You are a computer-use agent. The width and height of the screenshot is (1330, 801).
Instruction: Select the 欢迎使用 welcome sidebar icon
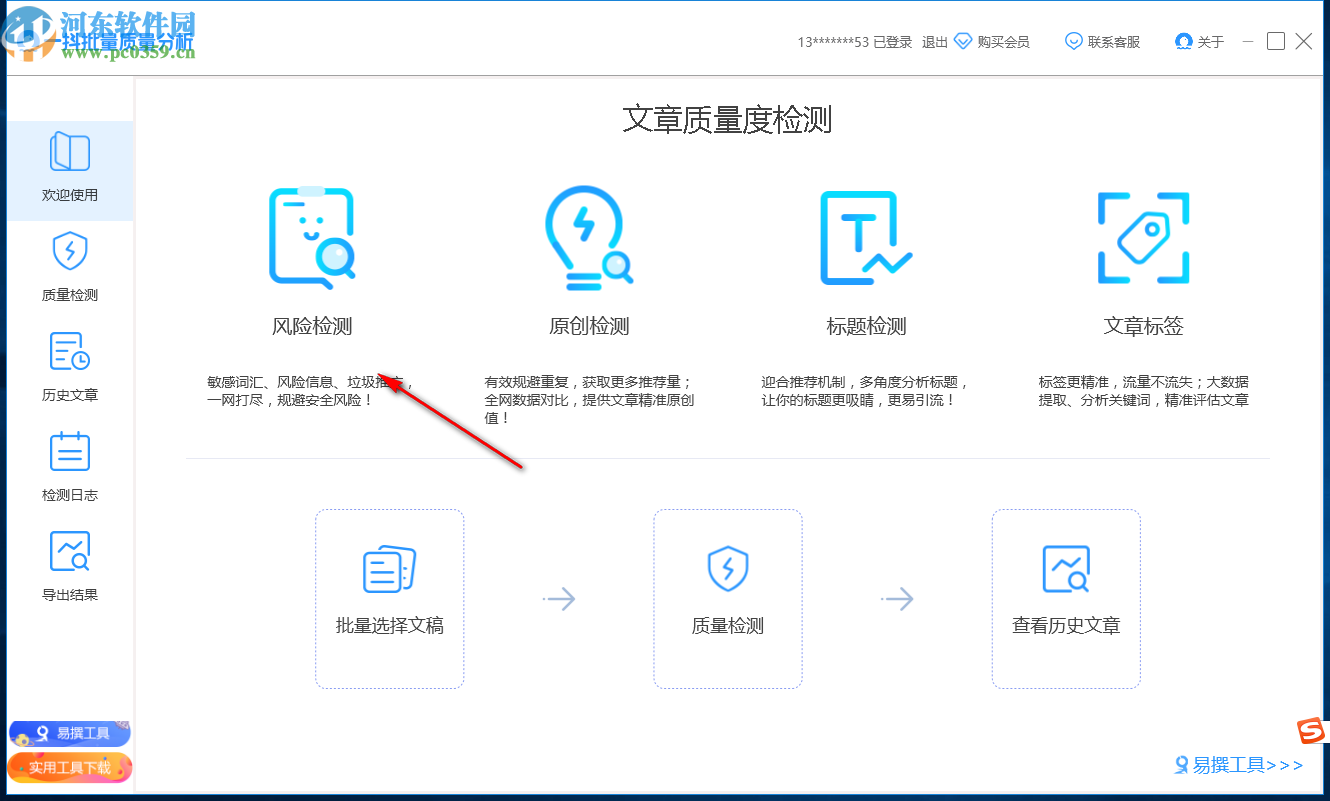[69, 168]
